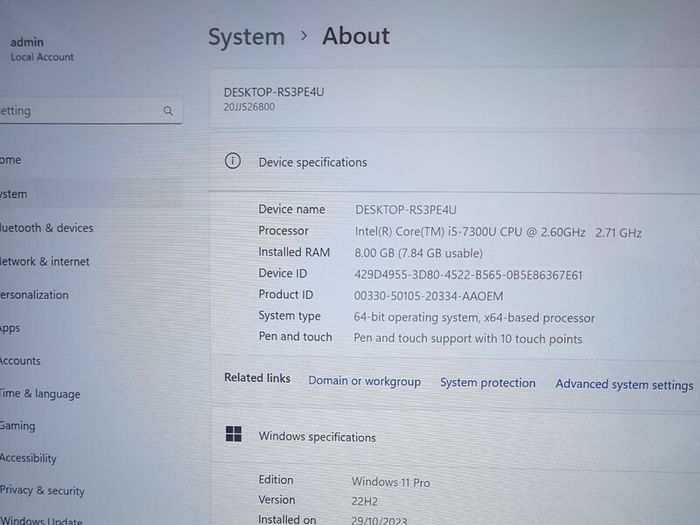
Task: Go back to System breadcrumb
Action: [246, 37]
